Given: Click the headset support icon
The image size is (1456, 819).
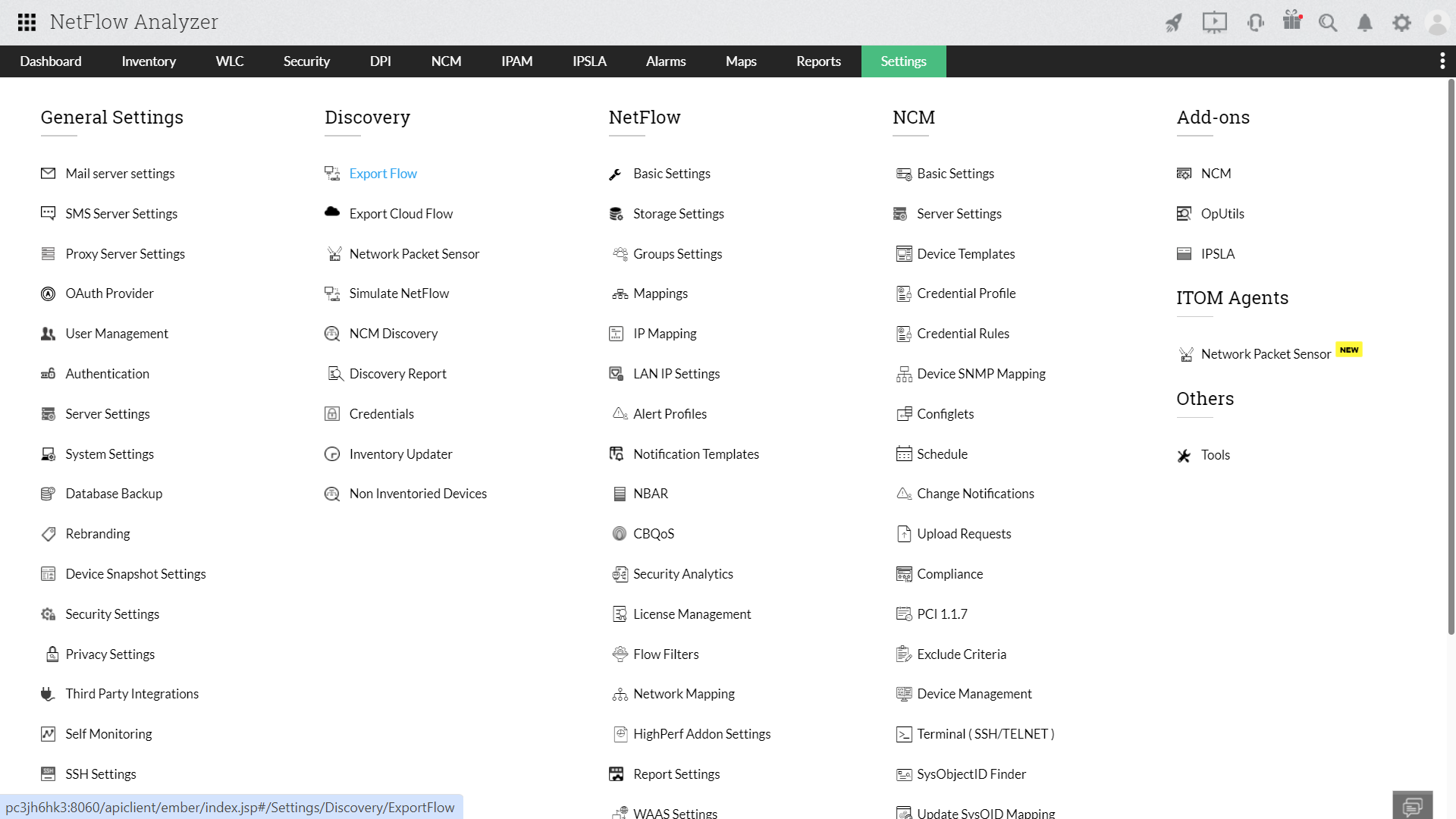Looking at the screenshot, I should pyautogui.click(x=1255, y=23).
